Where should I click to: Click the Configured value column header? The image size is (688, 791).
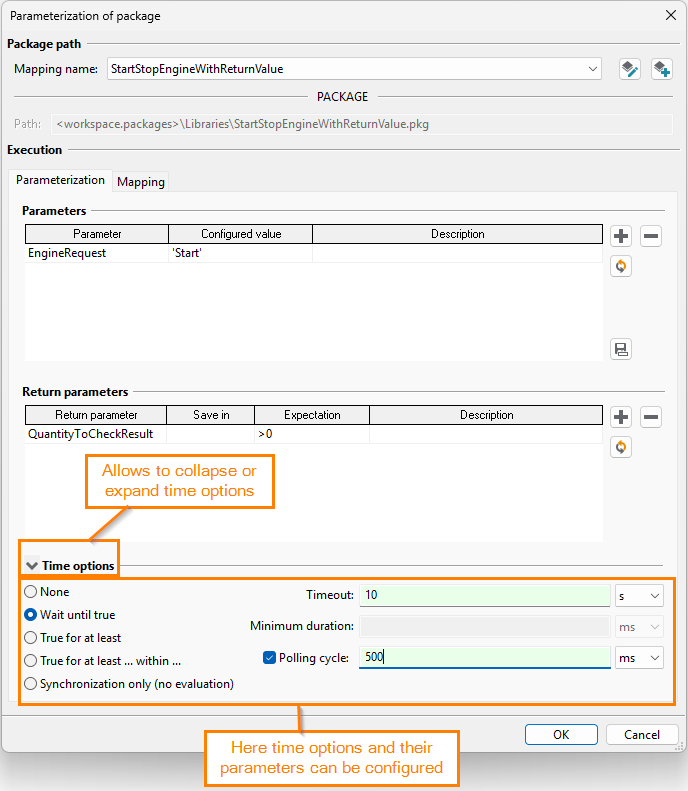(241, 234)
